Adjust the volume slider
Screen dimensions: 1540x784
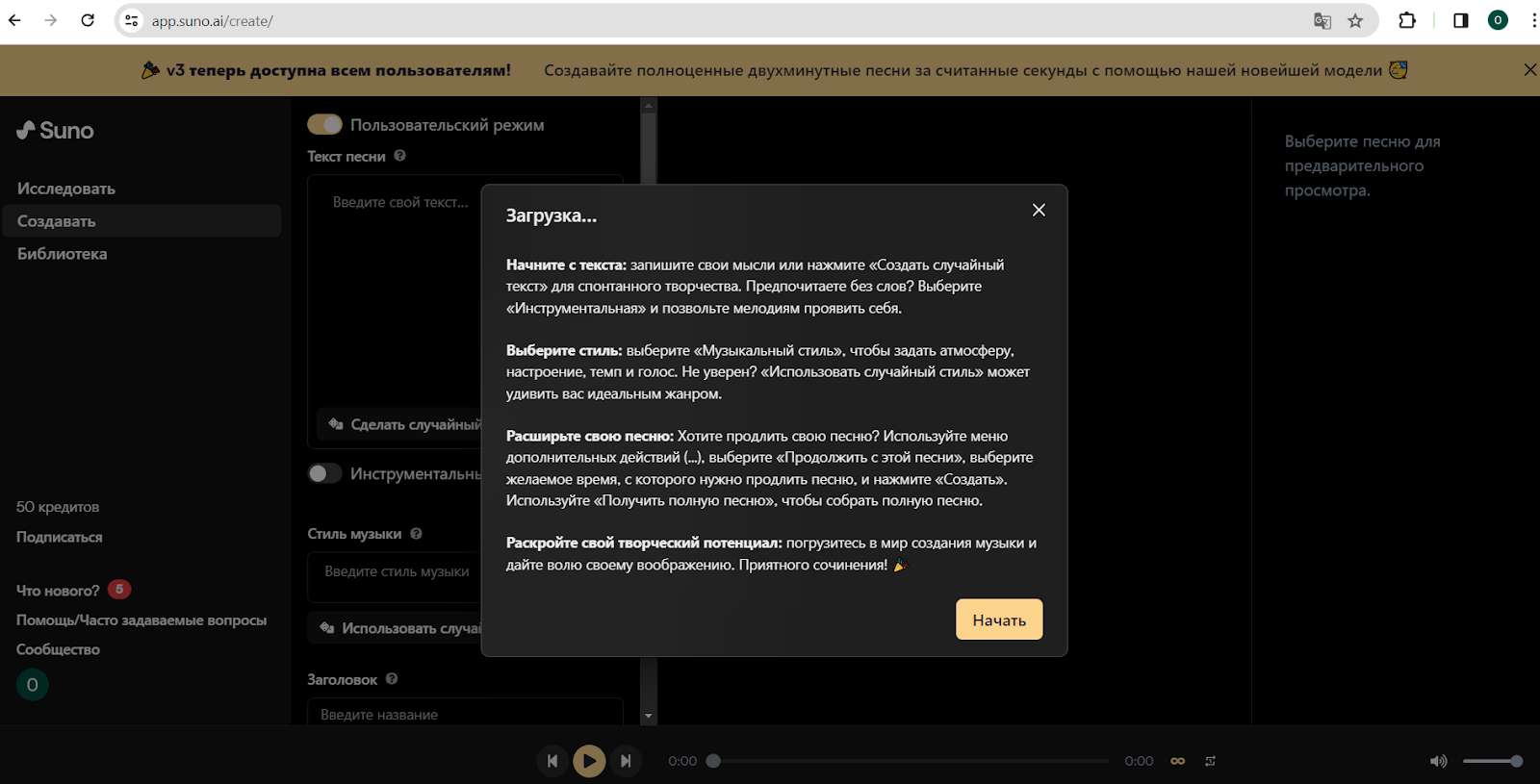click(1493, 761)
